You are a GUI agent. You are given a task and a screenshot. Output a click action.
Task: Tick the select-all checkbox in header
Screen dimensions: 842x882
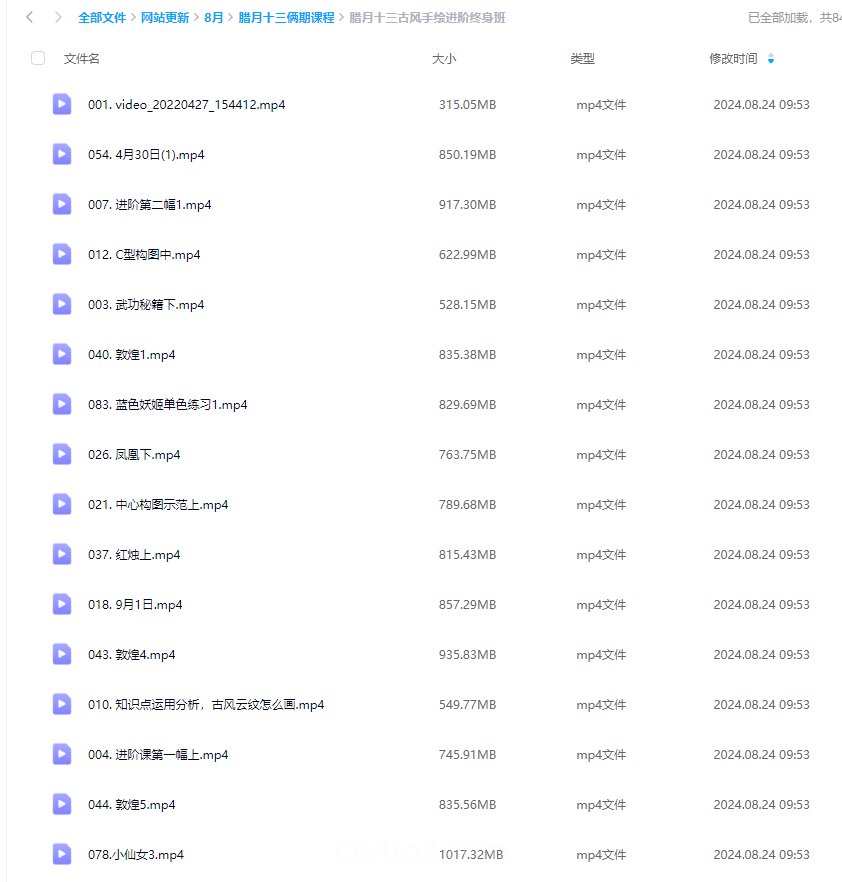tap(38, 58)
